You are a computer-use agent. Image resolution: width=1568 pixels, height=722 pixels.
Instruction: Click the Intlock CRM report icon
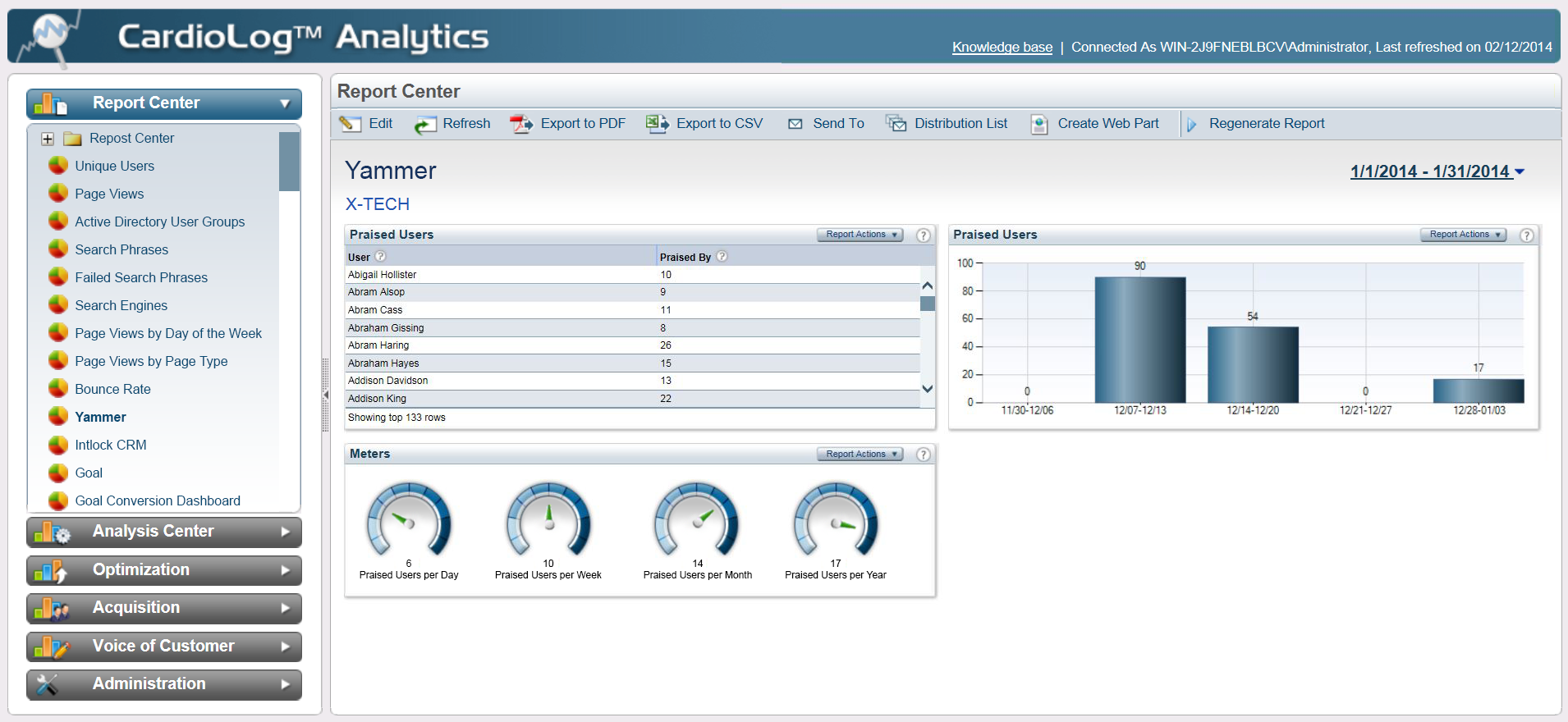coord(58,445)
